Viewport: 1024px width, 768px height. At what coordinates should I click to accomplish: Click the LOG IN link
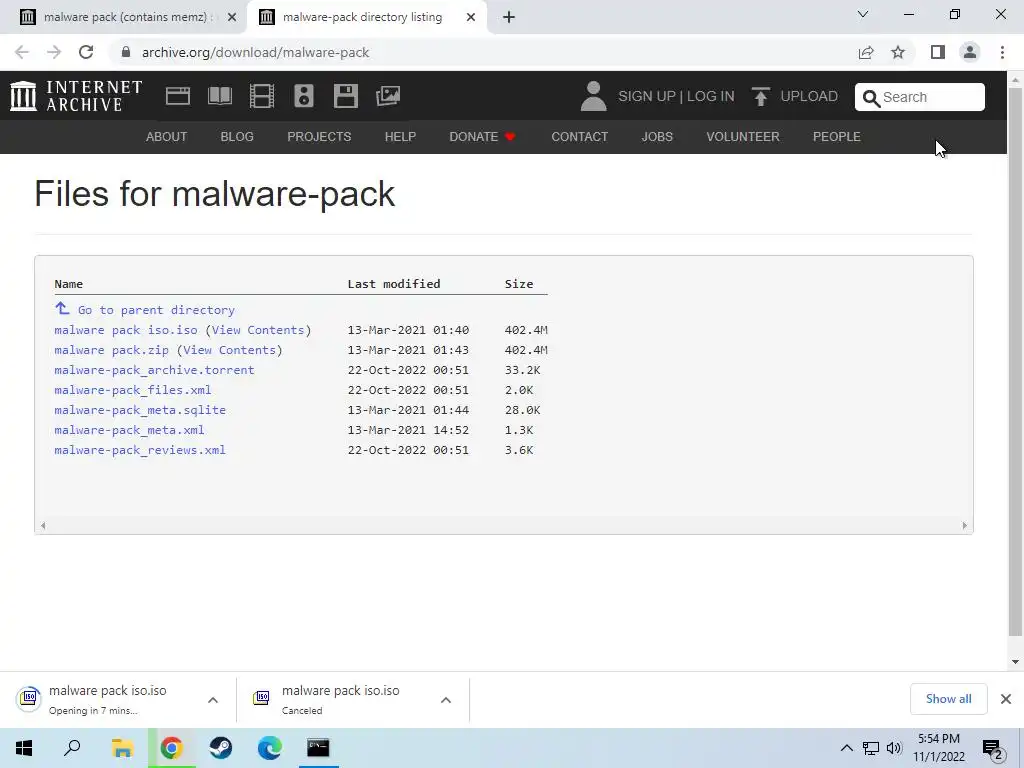(x=711, y=96)
